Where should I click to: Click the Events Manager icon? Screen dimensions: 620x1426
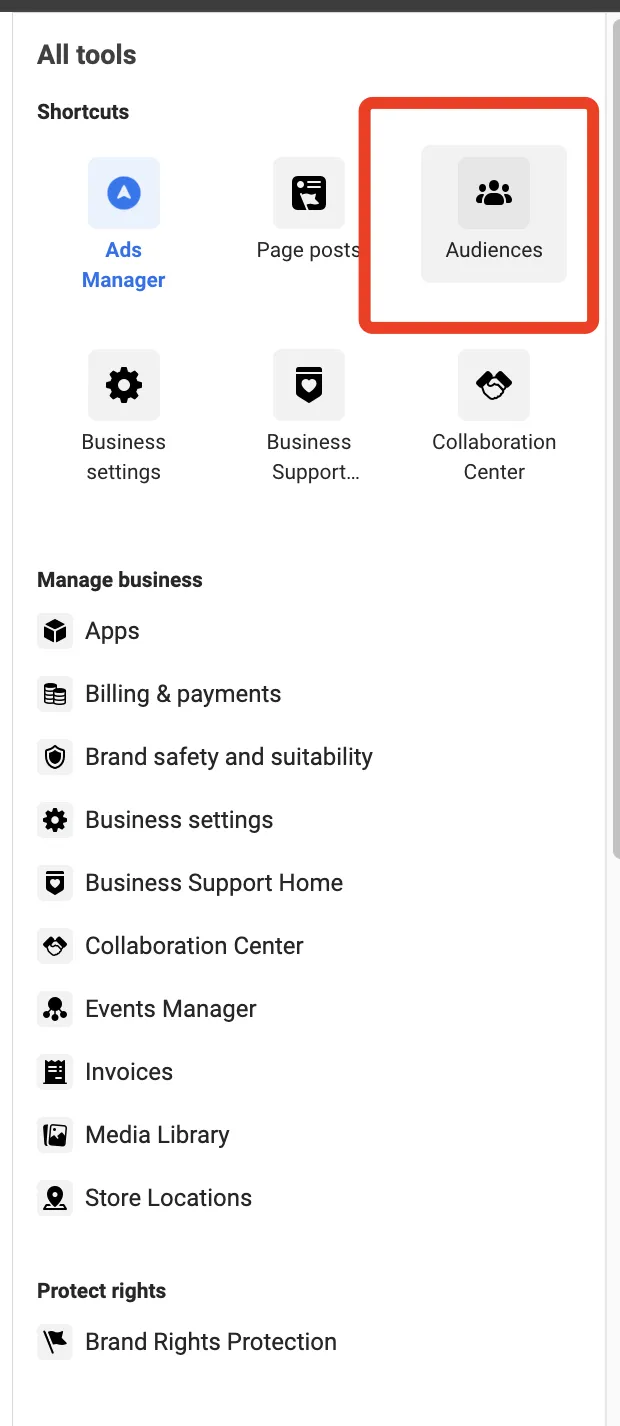(55, 1009)
